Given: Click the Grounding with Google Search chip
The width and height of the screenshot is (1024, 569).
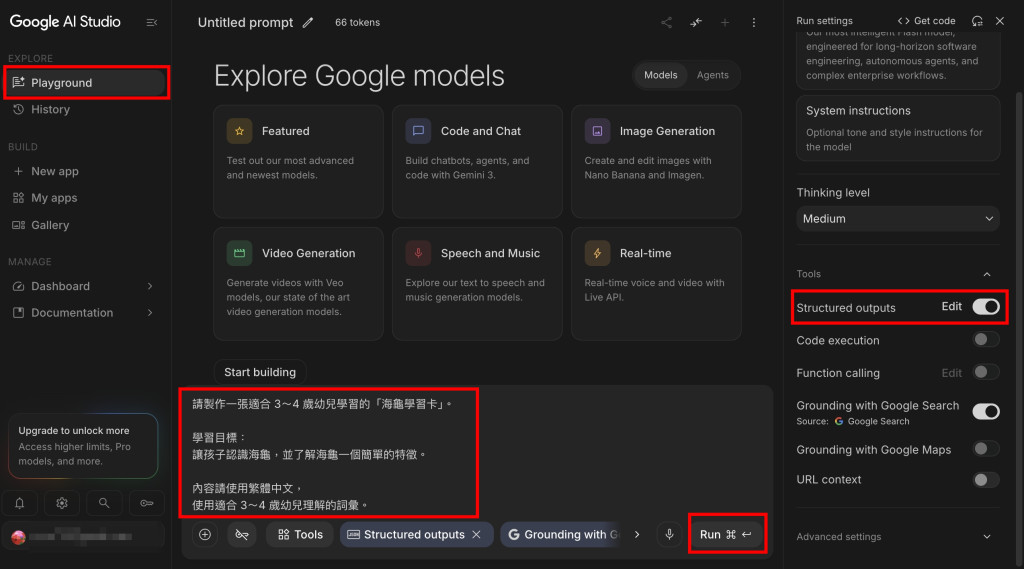Looking at the screenshot, I should tap(560, 534).
